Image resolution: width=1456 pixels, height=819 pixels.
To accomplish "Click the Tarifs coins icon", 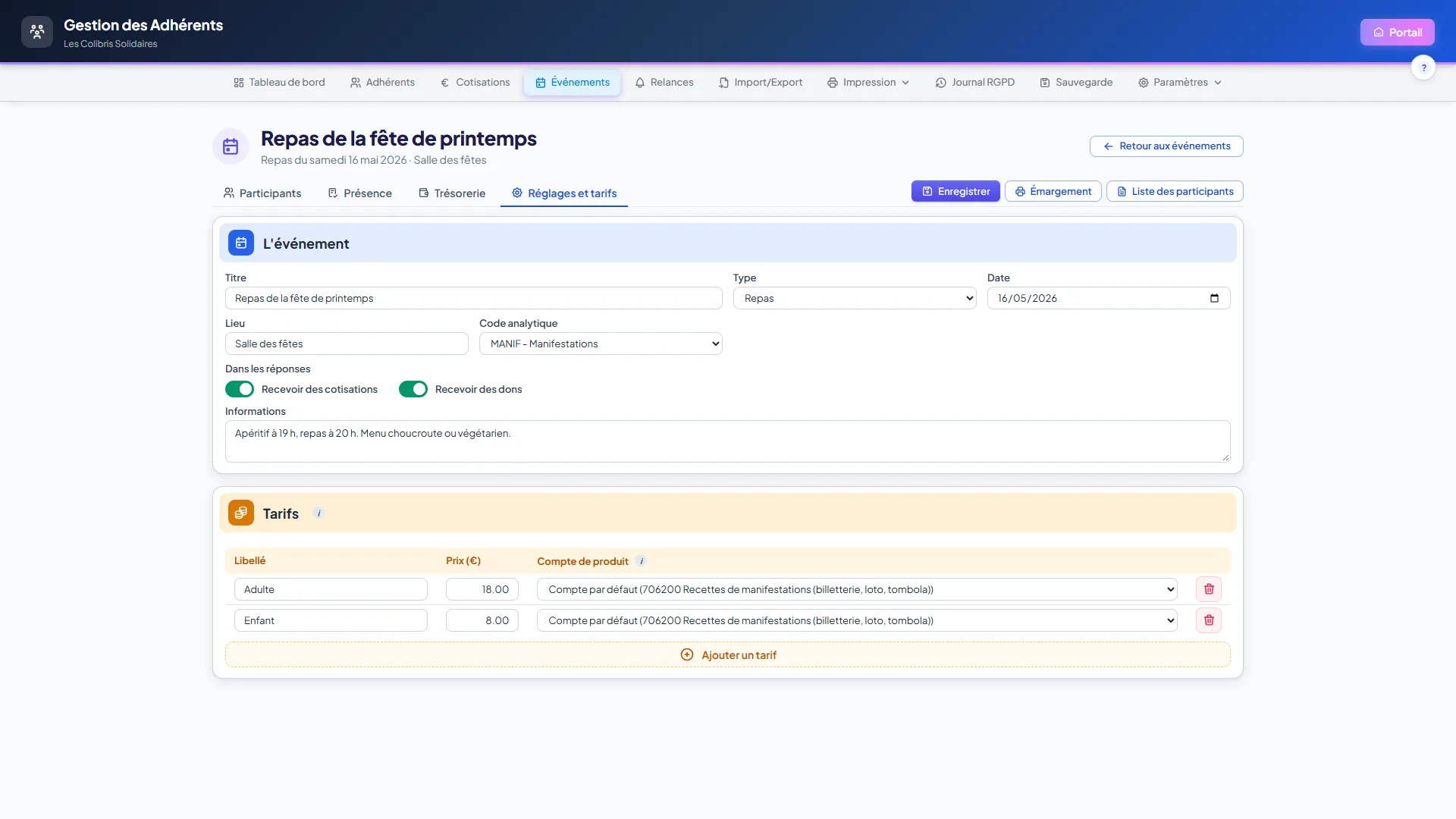I will click(x=241, y=513).
